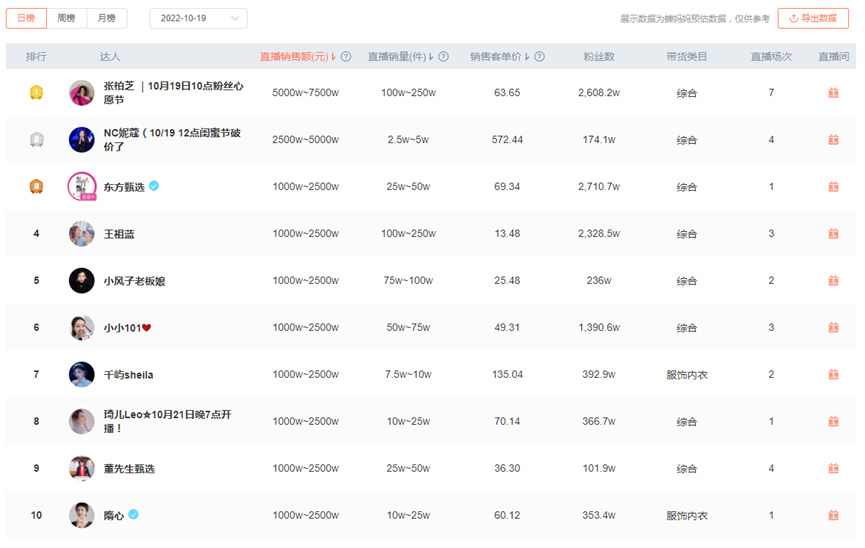This screenshot has height=548, width=865.
Task: Open live room icon for 小小101 row
Action: tap(833, 328)
